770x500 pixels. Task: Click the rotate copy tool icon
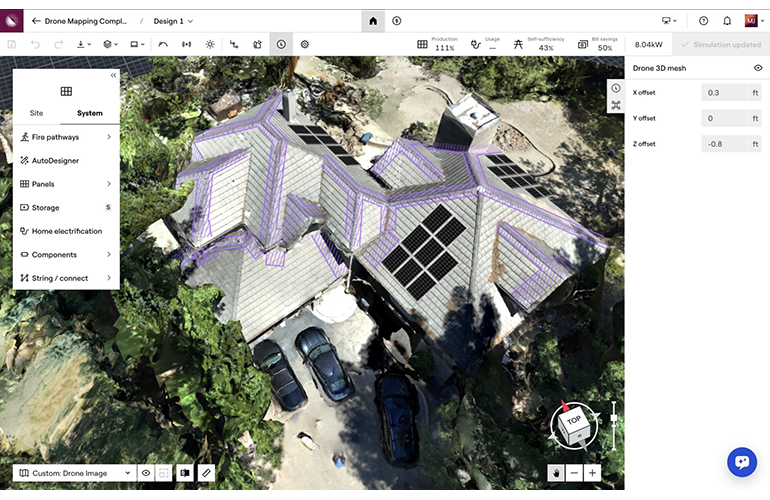coord(257,44)
